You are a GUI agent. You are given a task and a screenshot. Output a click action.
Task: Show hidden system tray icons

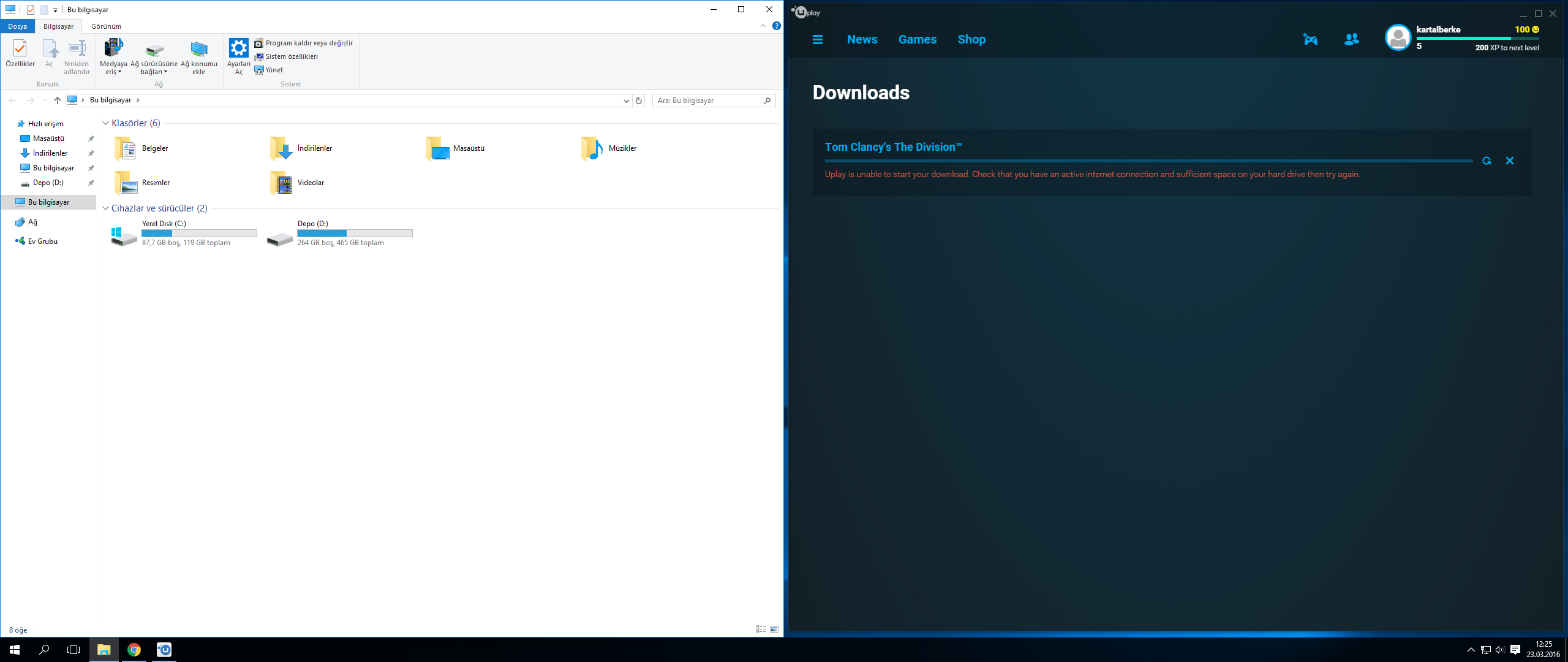pyautogui.click(x=1471, y=650)
